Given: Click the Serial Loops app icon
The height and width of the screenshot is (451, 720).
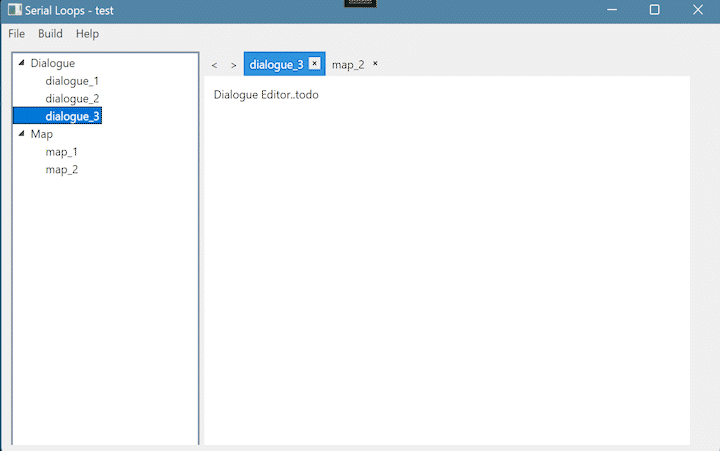Looking at the screenshot, I should pyautogui.click(x=15, y=10).
